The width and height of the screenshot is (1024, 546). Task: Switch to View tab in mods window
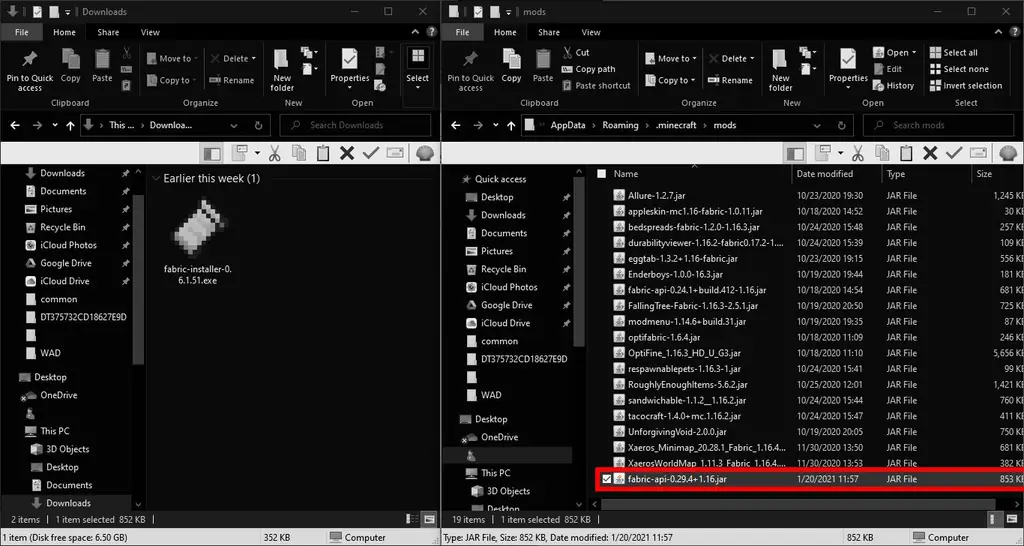click(590, 32)
